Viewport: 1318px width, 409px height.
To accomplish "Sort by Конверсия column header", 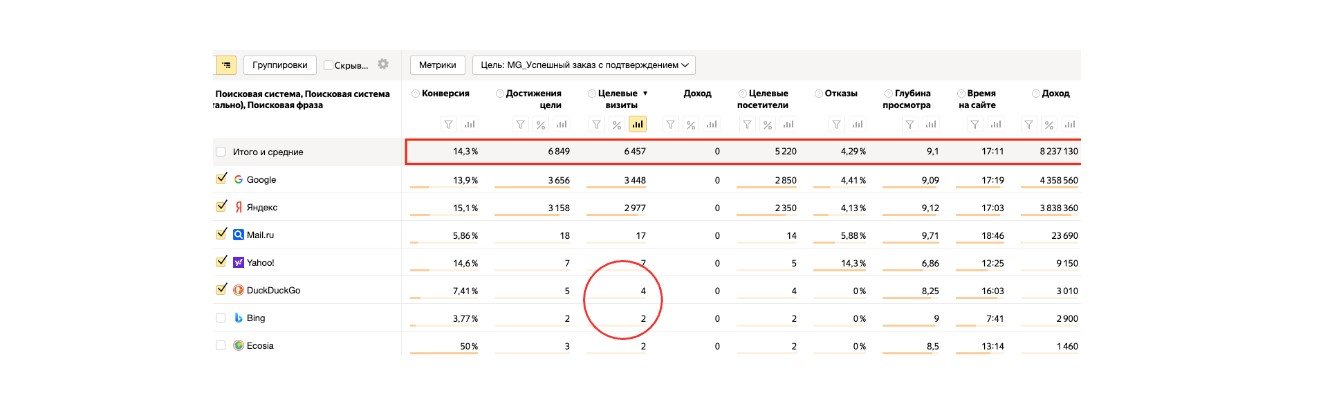I will coord(446,94).
